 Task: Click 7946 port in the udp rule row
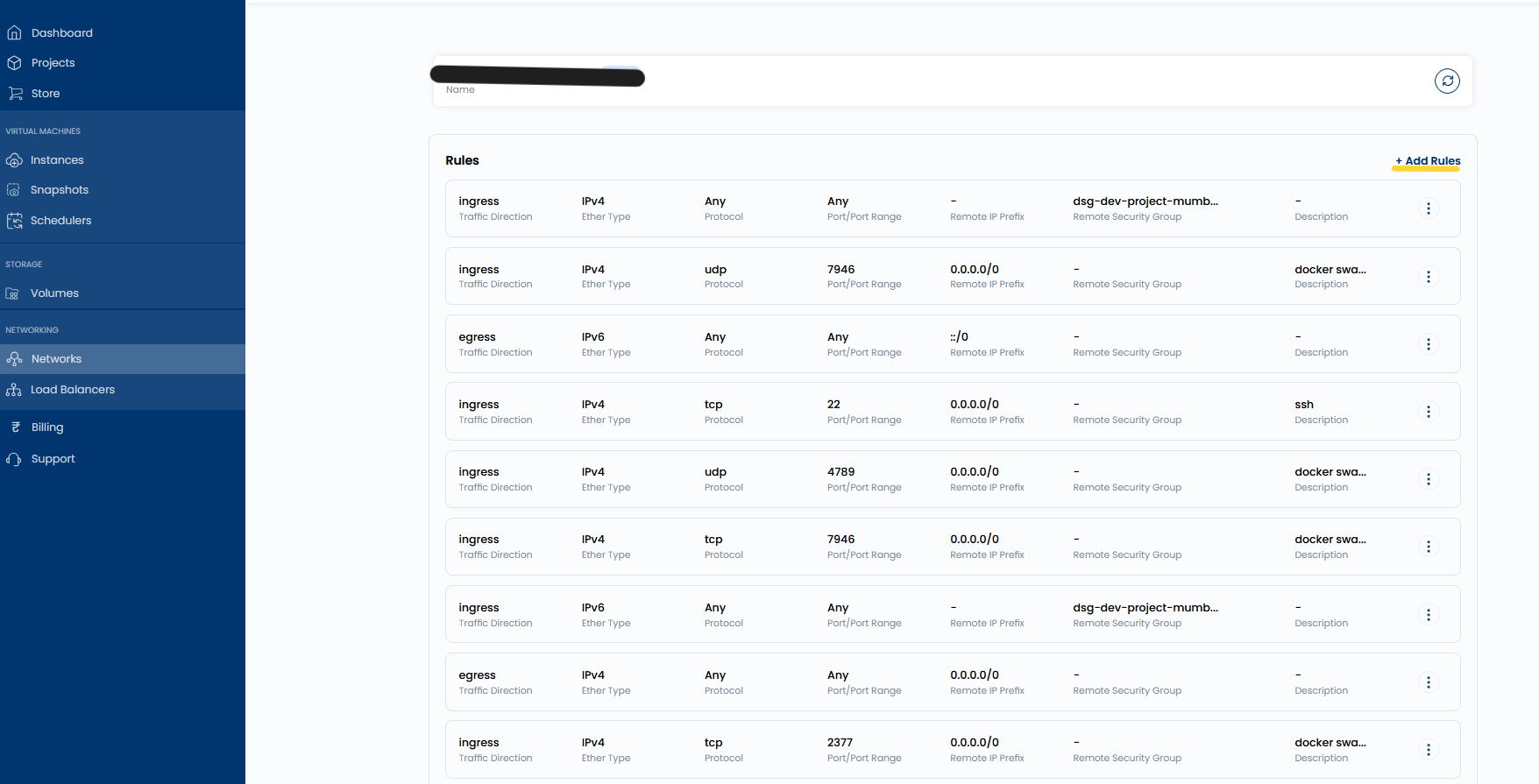[x=840, y=270]
